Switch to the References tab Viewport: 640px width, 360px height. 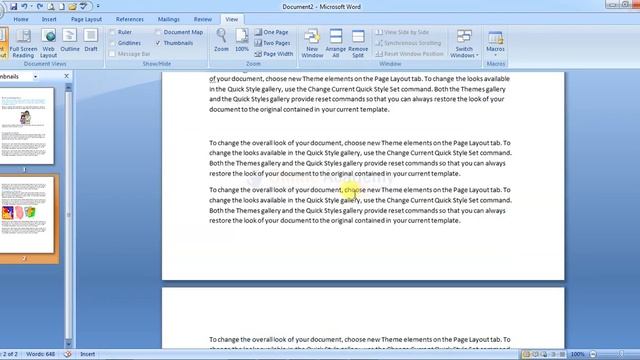pyautogui.click(x=130, y=19)
